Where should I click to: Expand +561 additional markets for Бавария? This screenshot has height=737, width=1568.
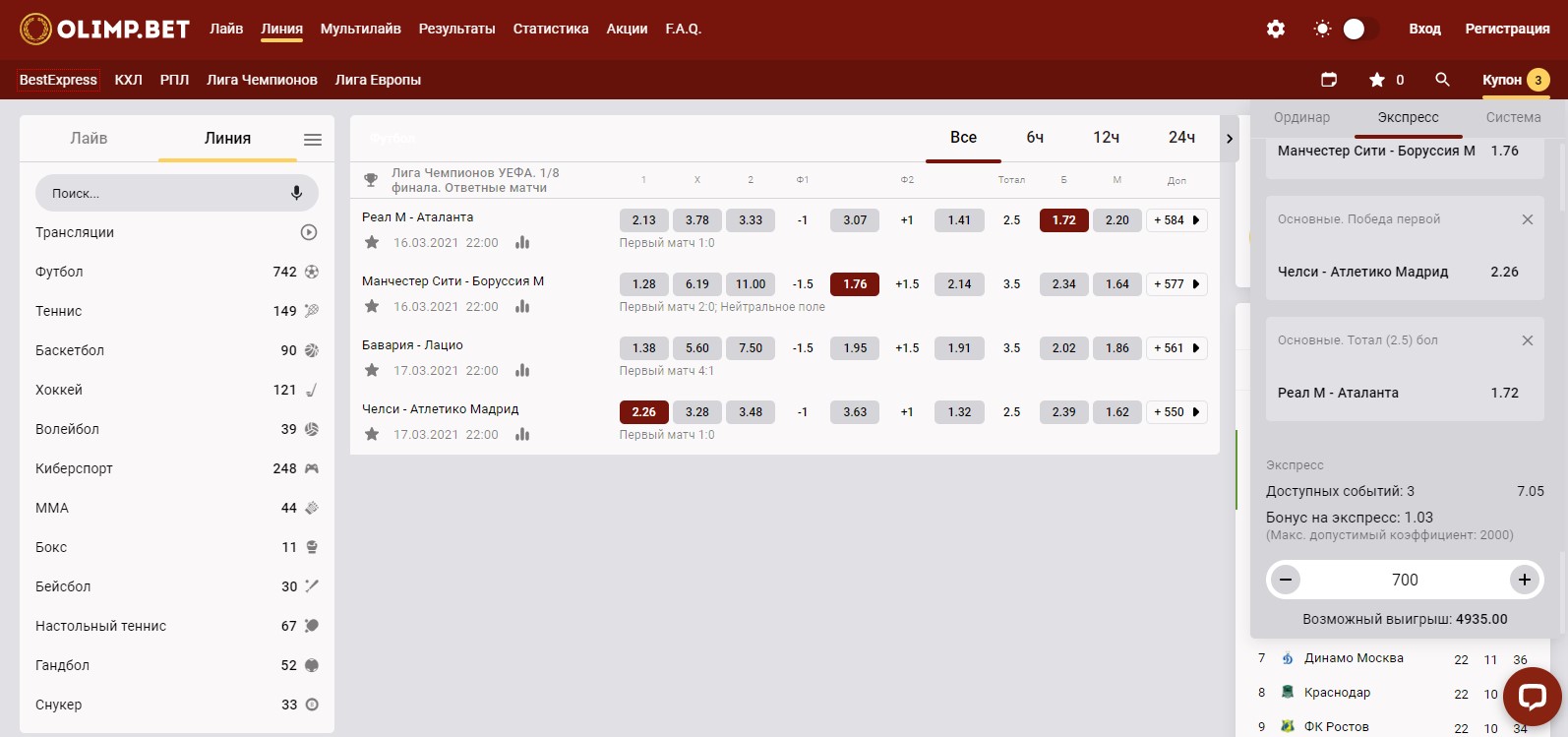click(1176, 348)
